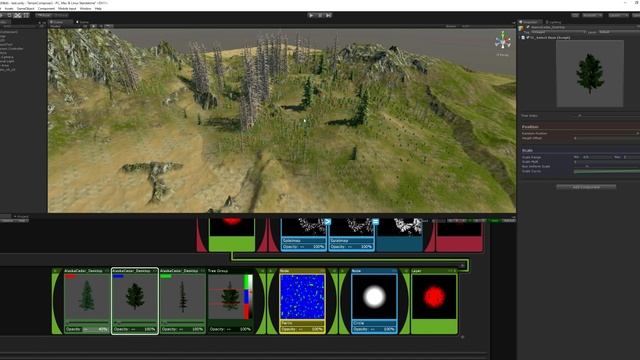Open the Window menu

(85, 8)
